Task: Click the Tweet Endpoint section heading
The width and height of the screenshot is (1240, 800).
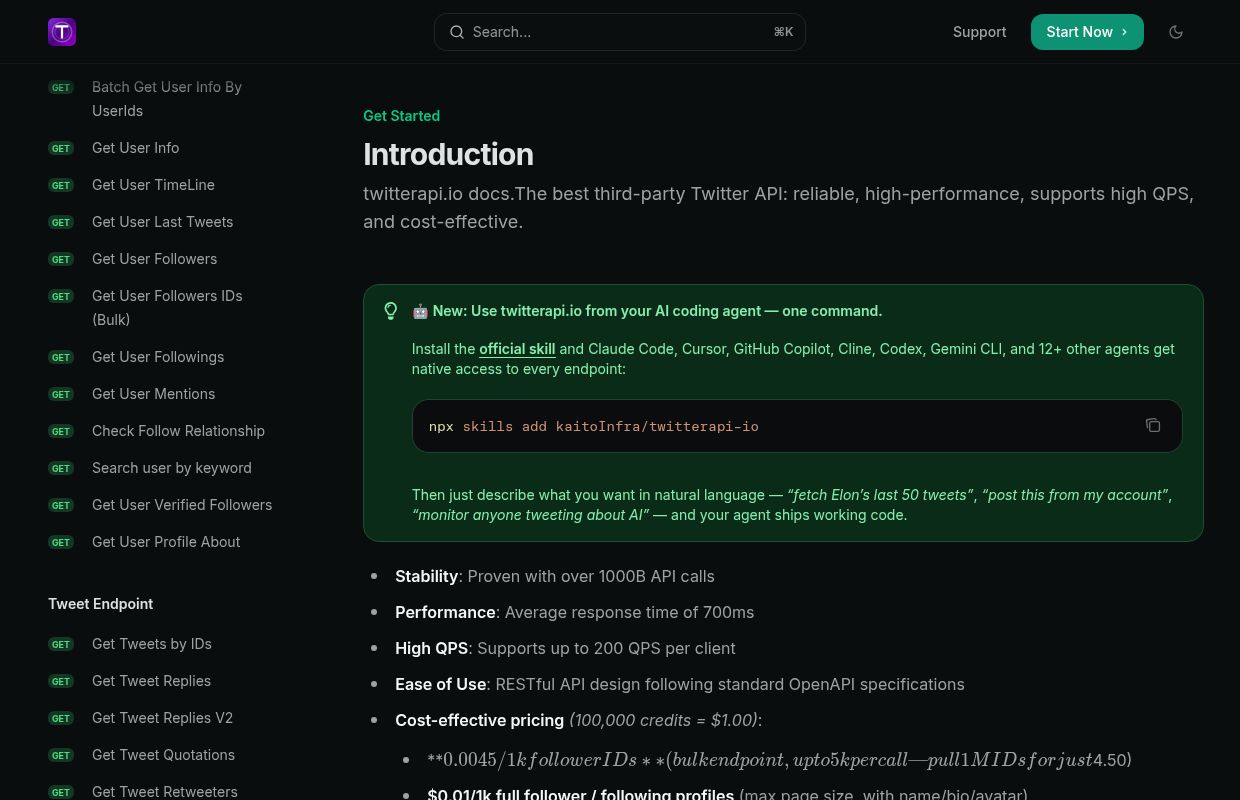Action: click(x=101, y=604)
